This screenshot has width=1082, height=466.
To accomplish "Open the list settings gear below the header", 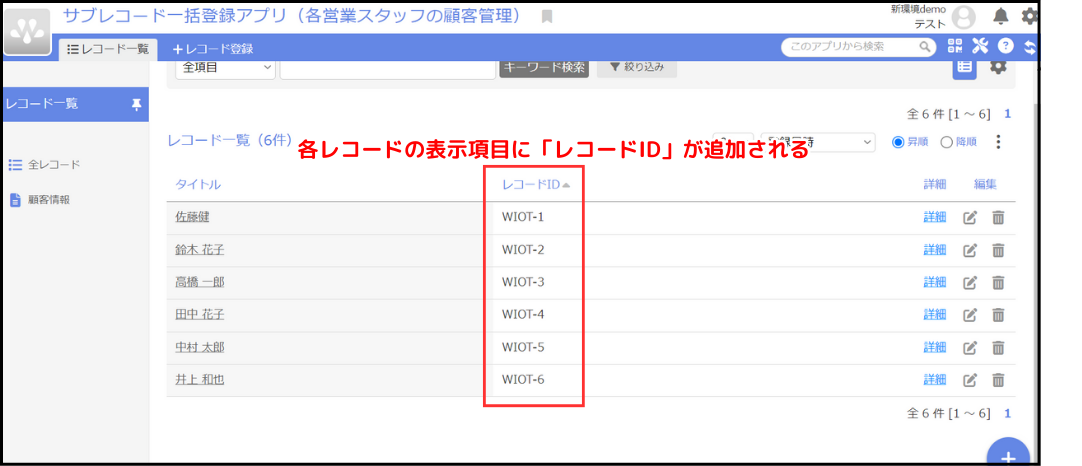I will point(998,67).
